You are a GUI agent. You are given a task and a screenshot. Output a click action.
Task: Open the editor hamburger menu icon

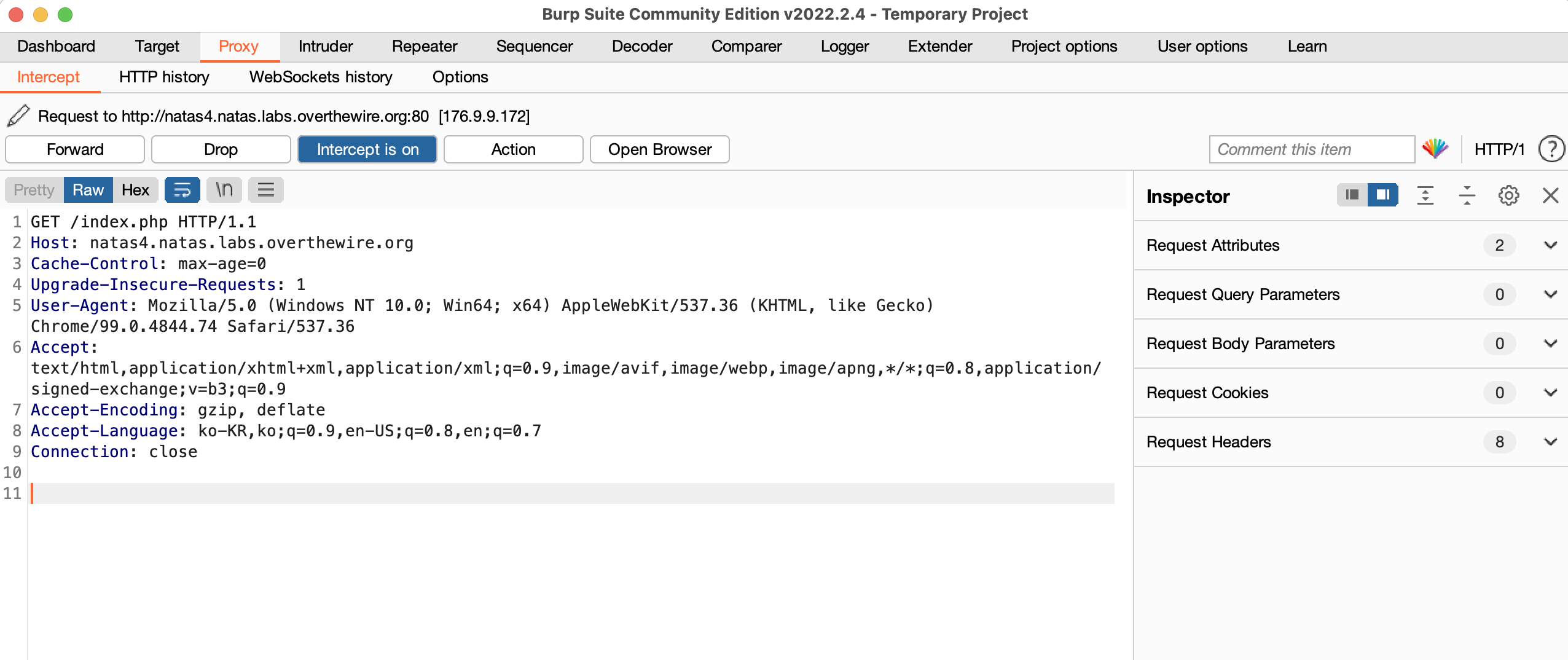coord(266,190)
